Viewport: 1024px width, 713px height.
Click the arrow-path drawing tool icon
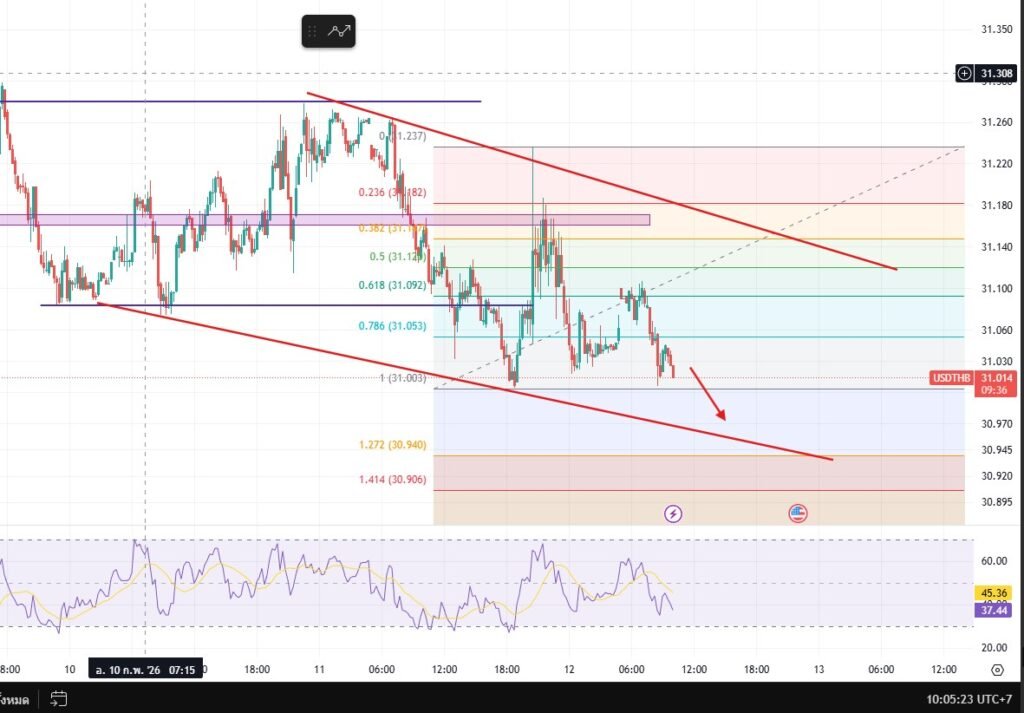(x=340, y=31)
